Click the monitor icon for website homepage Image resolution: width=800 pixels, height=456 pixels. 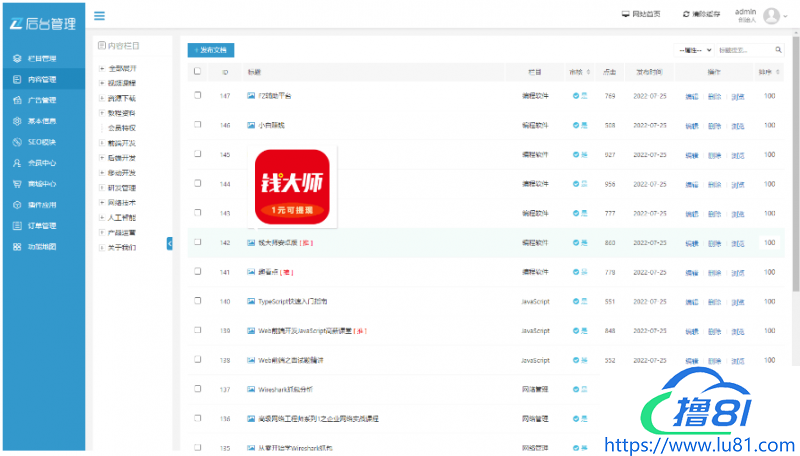click(x=626, y=15)
